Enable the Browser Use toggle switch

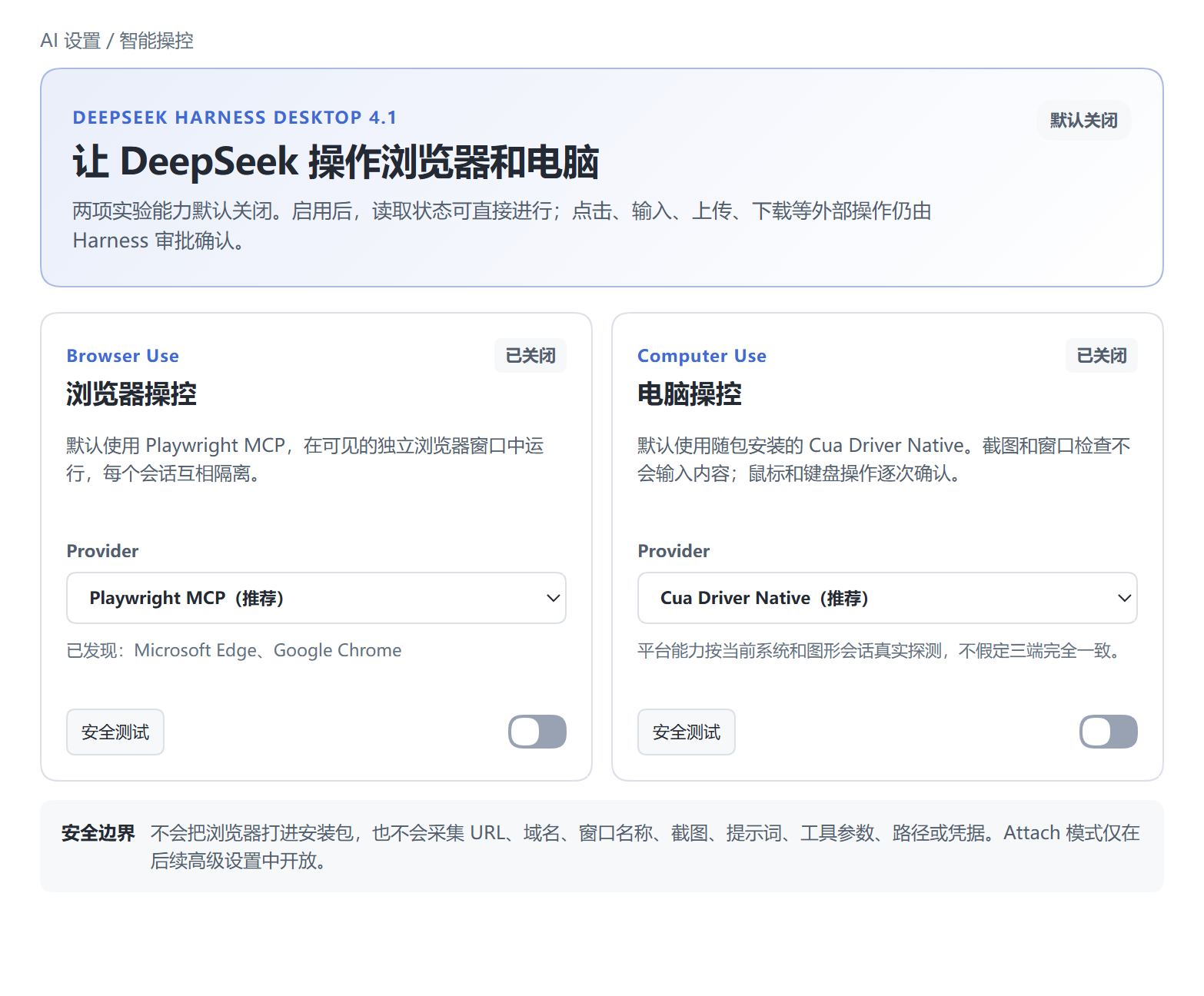[x=537, y=732]
